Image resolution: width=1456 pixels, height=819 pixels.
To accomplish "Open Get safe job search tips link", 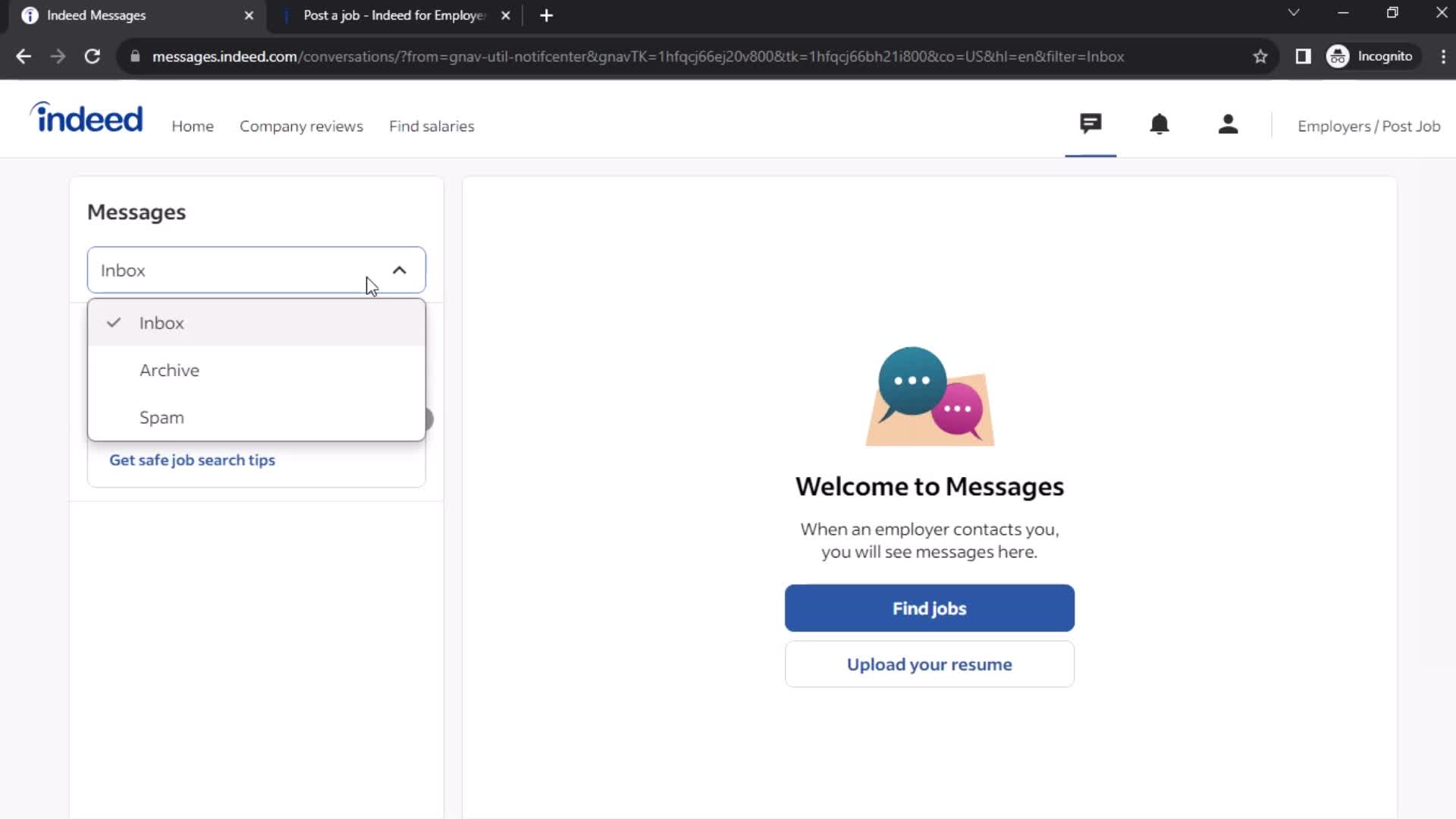I will coord(192,459).
